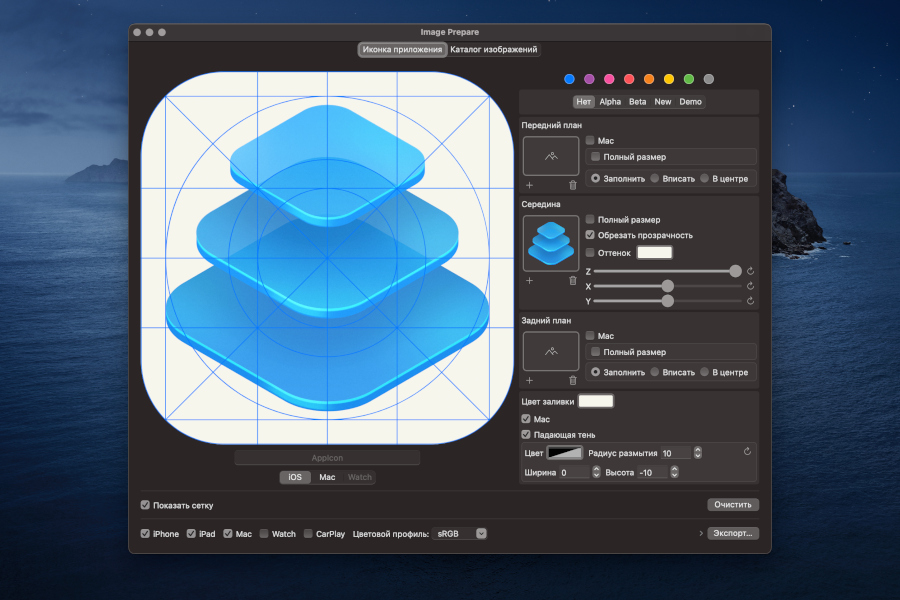Switch to Каталог изображений tab

coord(494,49)
